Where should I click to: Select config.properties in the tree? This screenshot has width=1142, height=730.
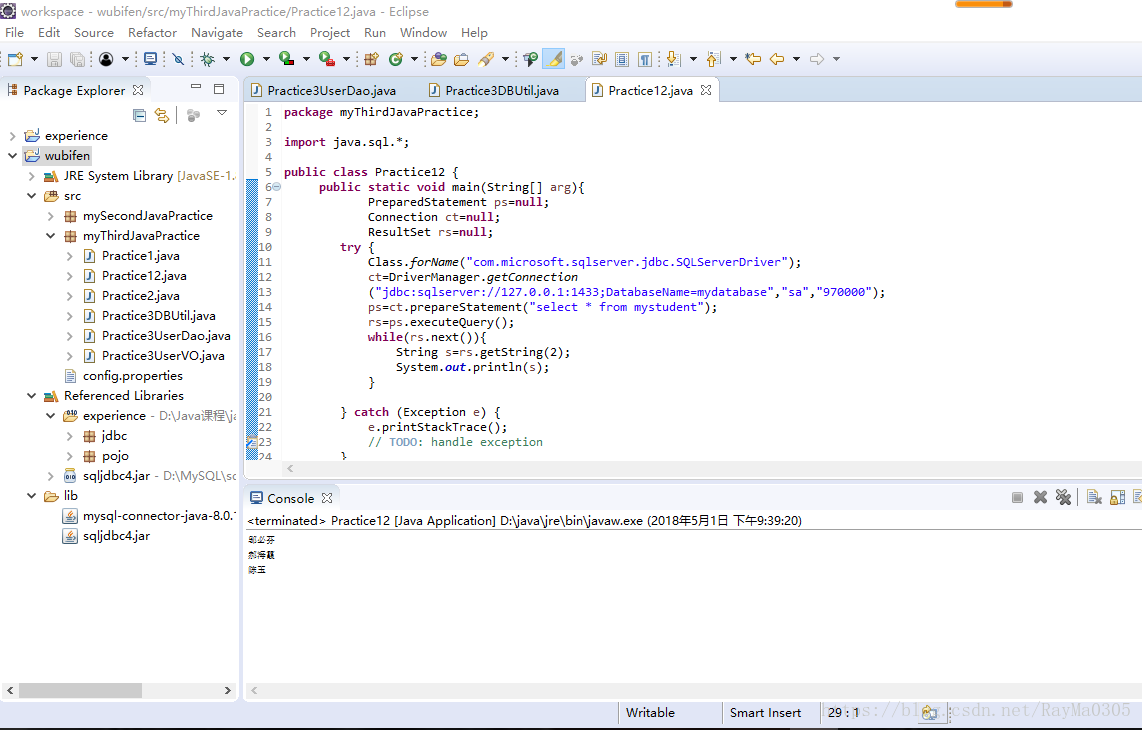(133, 375)
